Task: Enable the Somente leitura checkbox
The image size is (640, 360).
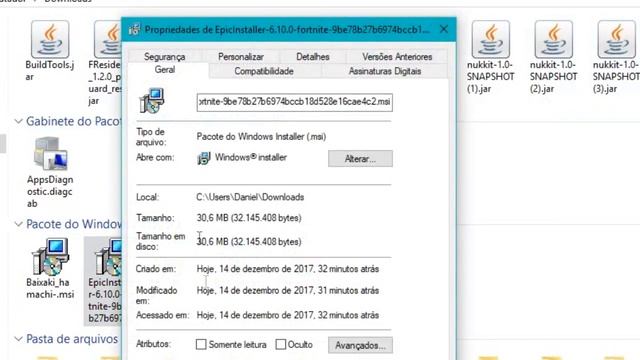Action: click(201, 344)
